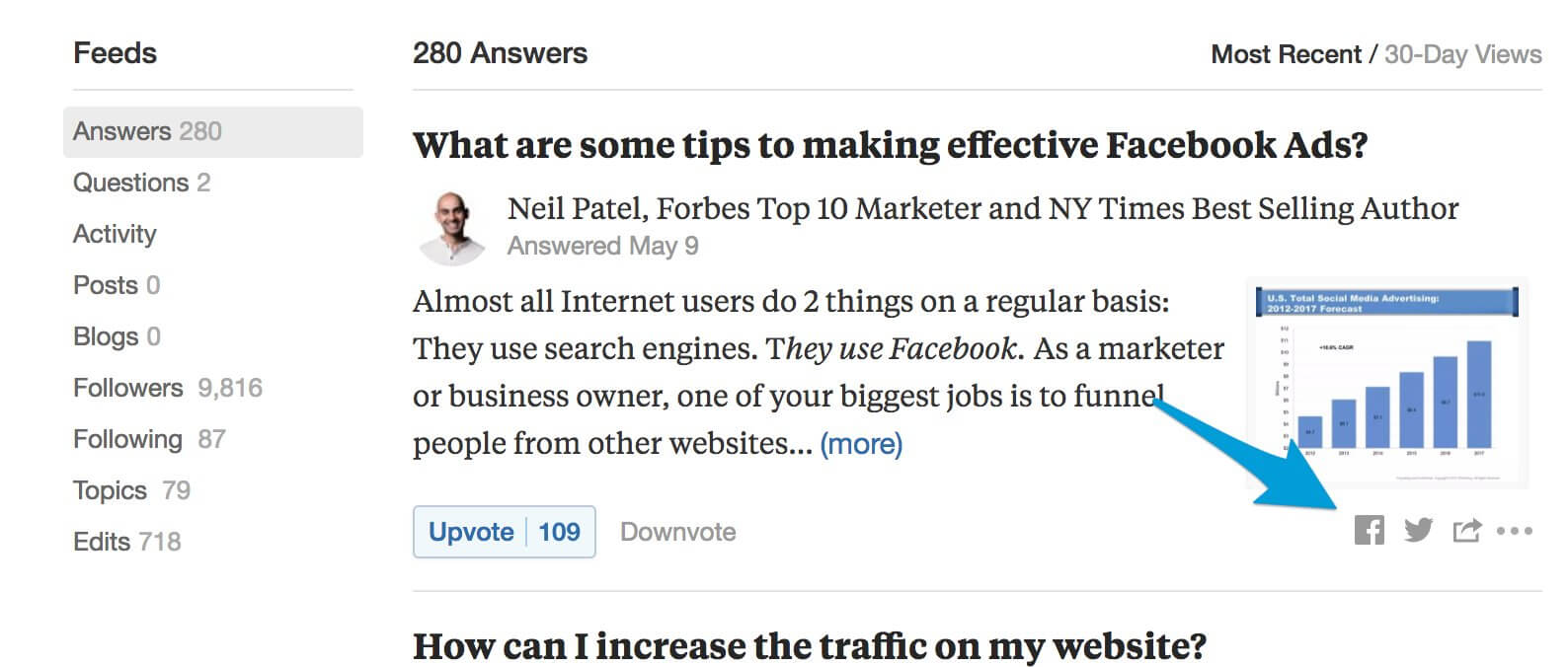Sort answers by Most Recent
The width and height of the screenshot is (1568, 667).
tap(1285, 54)
